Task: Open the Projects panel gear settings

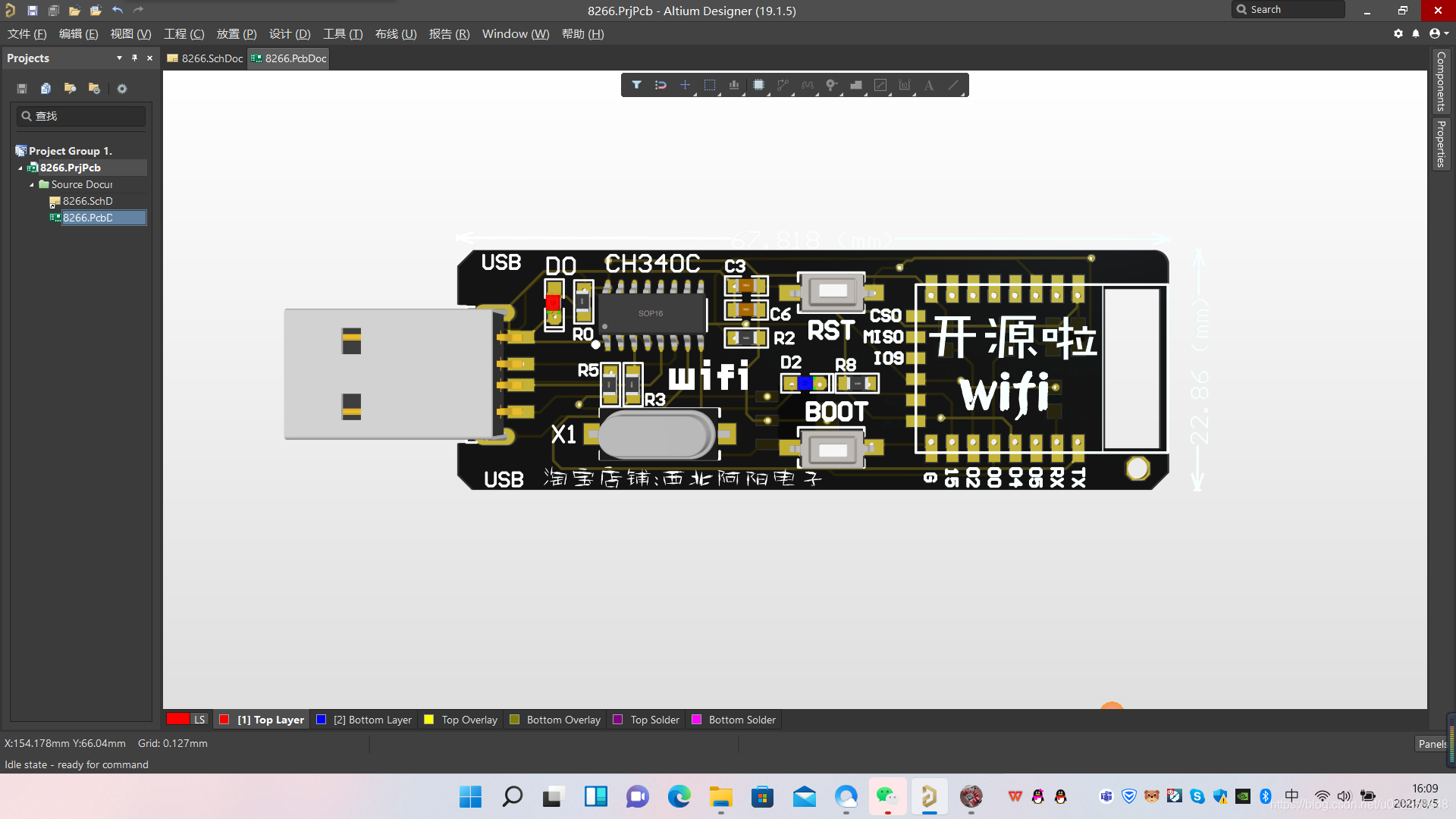Action: tap(122, 89)
